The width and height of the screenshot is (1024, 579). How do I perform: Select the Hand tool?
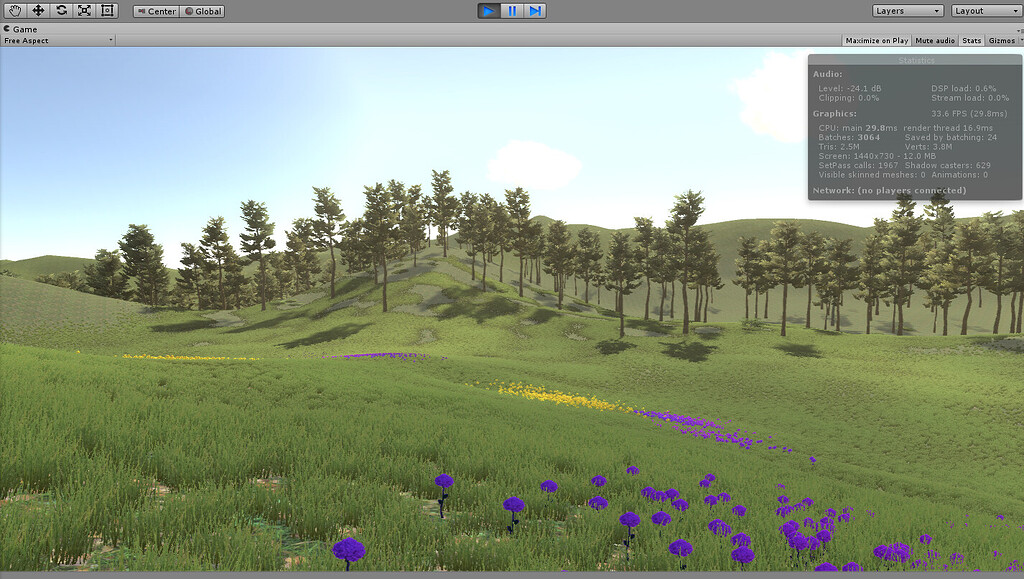point(13,10)
